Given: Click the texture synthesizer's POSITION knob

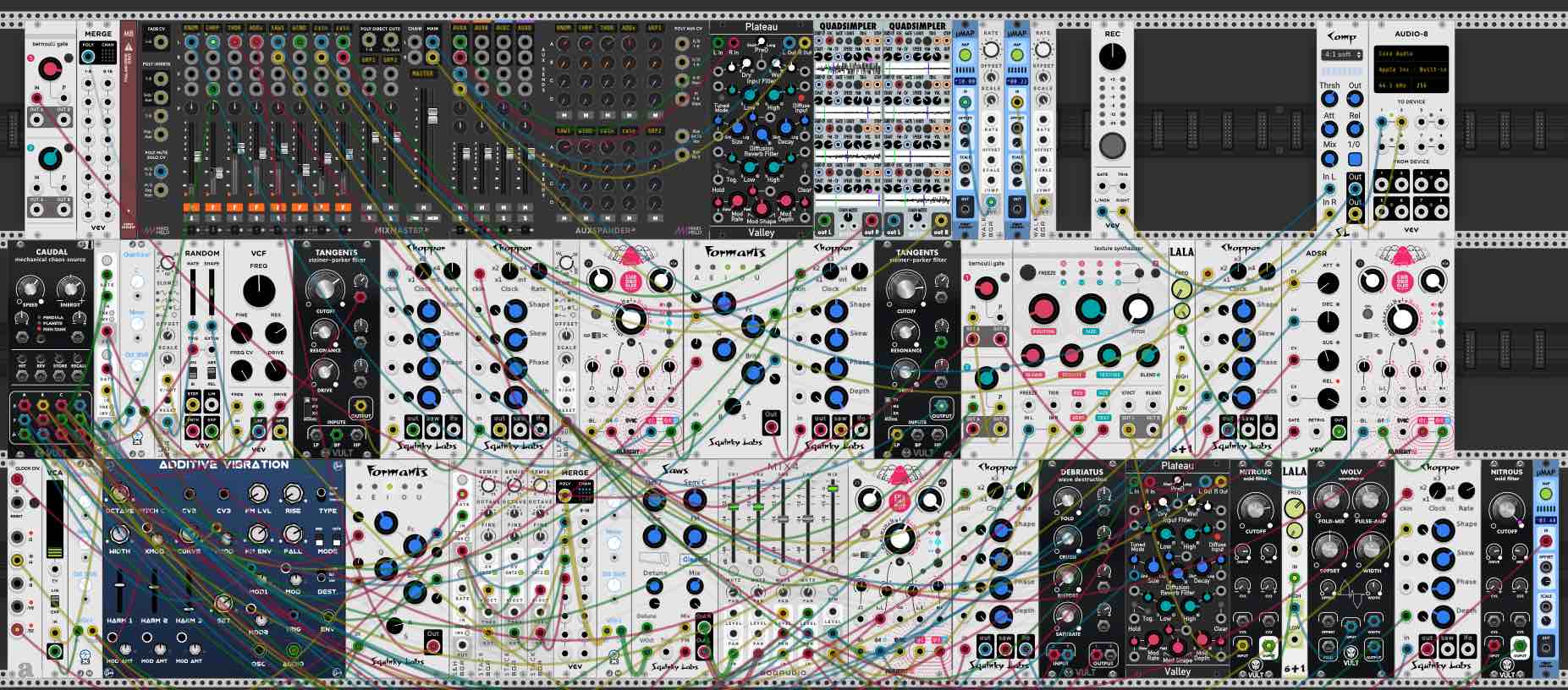Looking at the screenshot, I should pos(1043,309).
